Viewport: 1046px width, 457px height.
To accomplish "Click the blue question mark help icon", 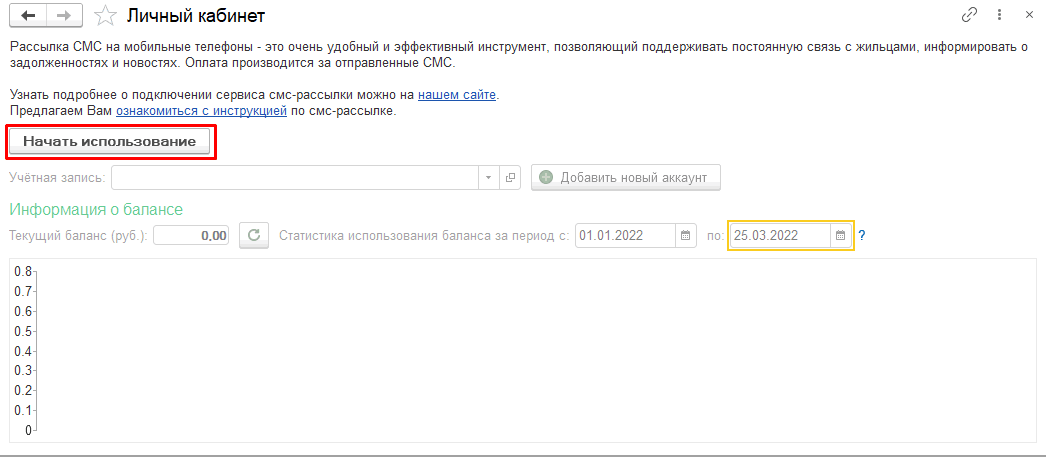I will pos(862,236).
